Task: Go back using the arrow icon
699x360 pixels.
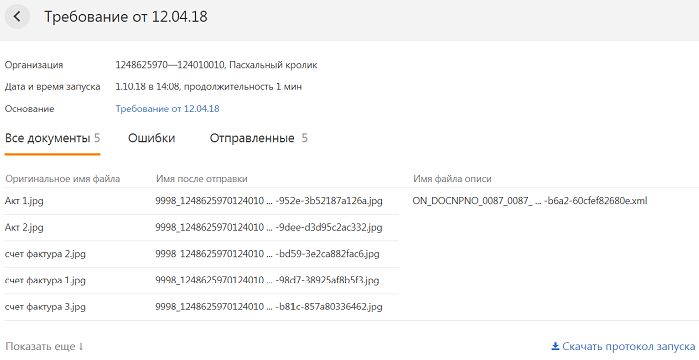Action: [x=17, y=17]
